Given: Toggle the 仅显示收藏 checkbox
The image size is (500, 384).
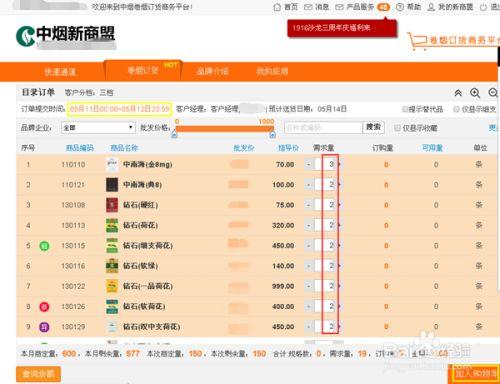Looking at the screenshot, I should [397, 128].
